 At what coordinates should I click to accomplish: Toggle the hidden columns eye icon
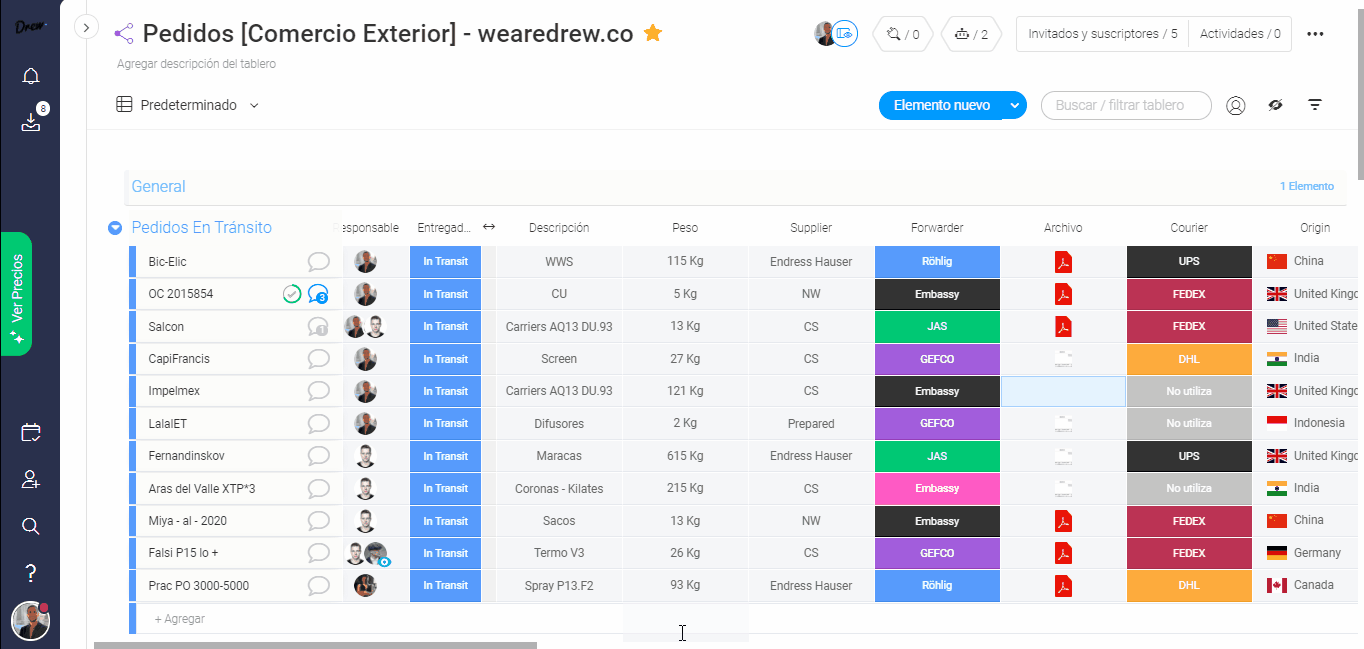point(1275,105)
